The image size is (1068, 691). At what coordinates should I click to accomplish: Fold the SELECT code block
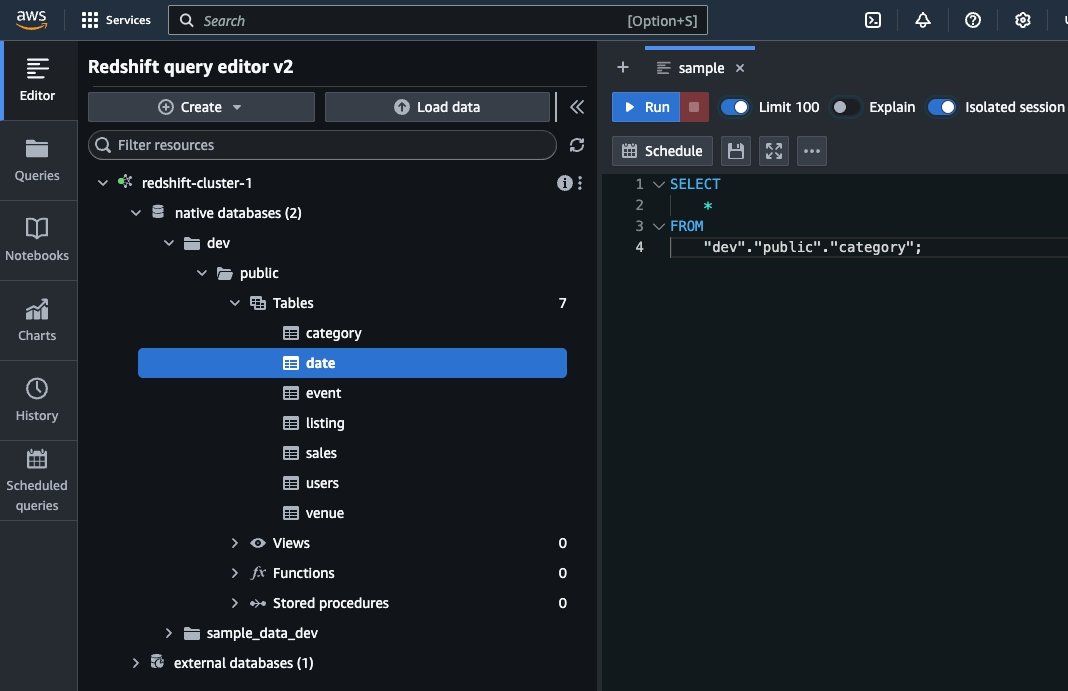coord(659,184)
